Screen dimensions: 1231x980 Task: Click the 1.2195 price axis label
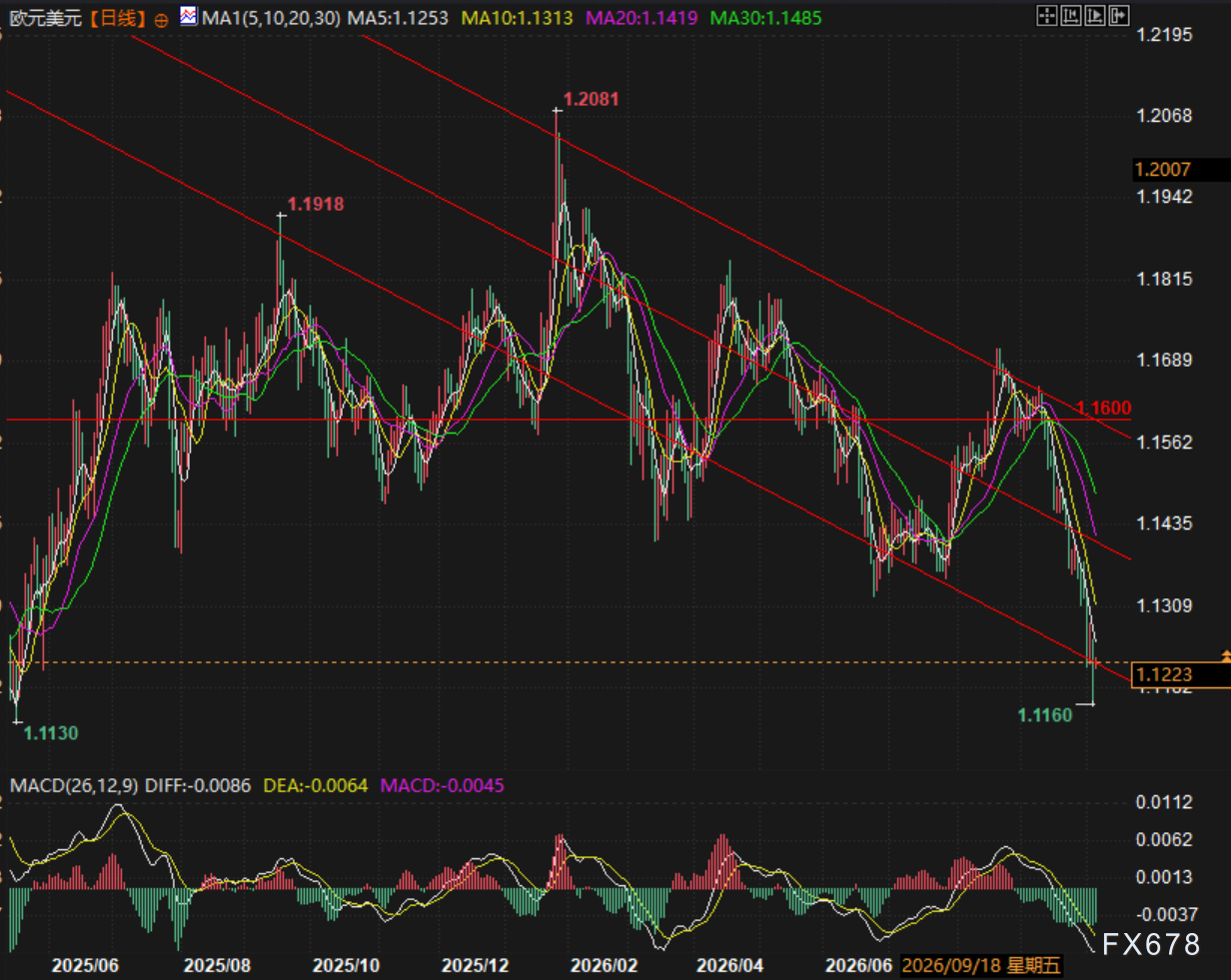1165,34
